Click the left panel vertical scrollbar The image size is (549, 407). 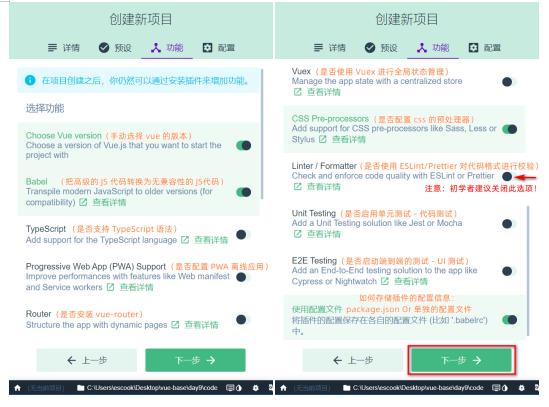(x=262, y=134)
